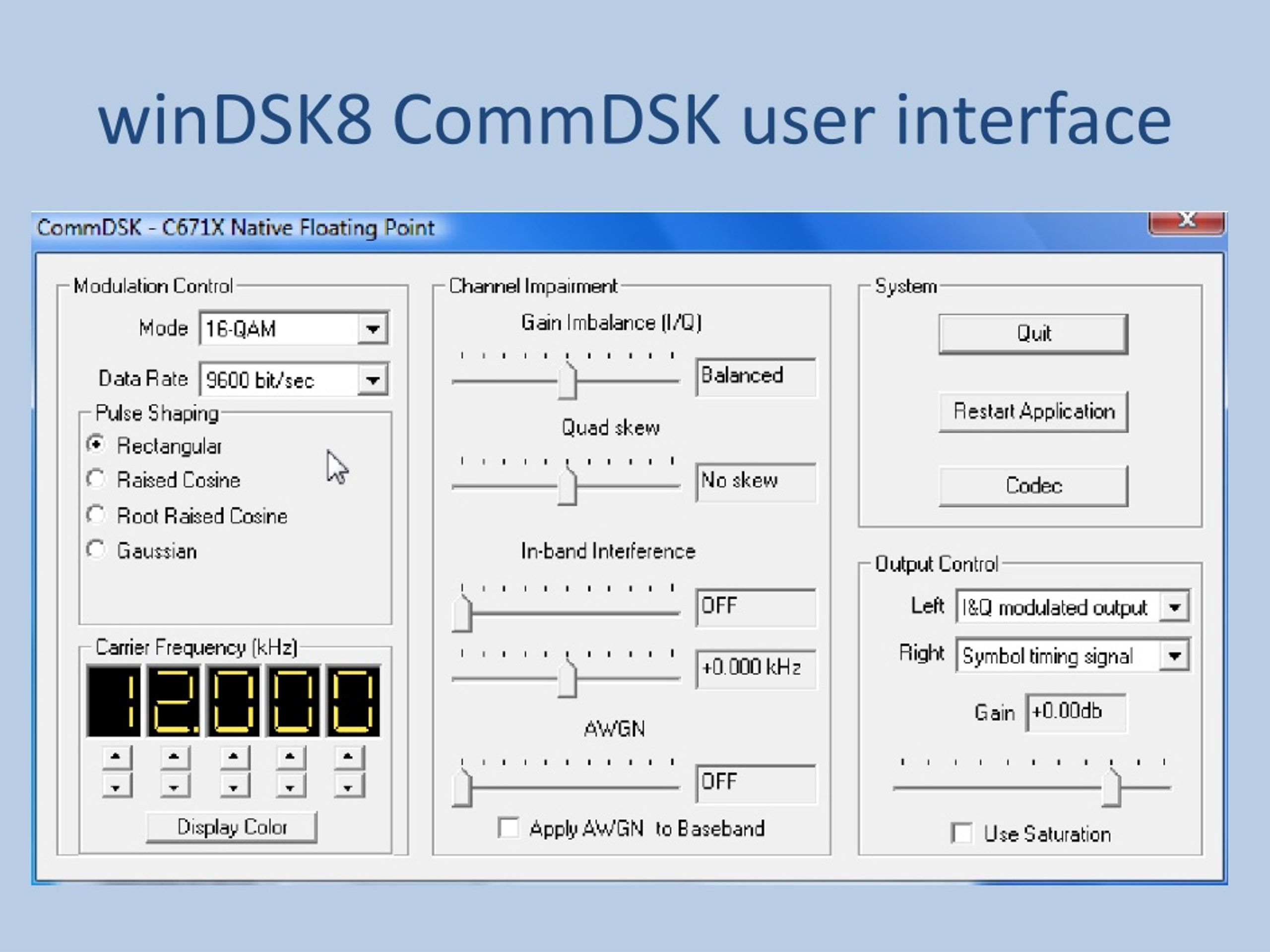Enable Use Saturation checkbox
The height and width of the screenshot is (952, 1270).
[962, 833]
